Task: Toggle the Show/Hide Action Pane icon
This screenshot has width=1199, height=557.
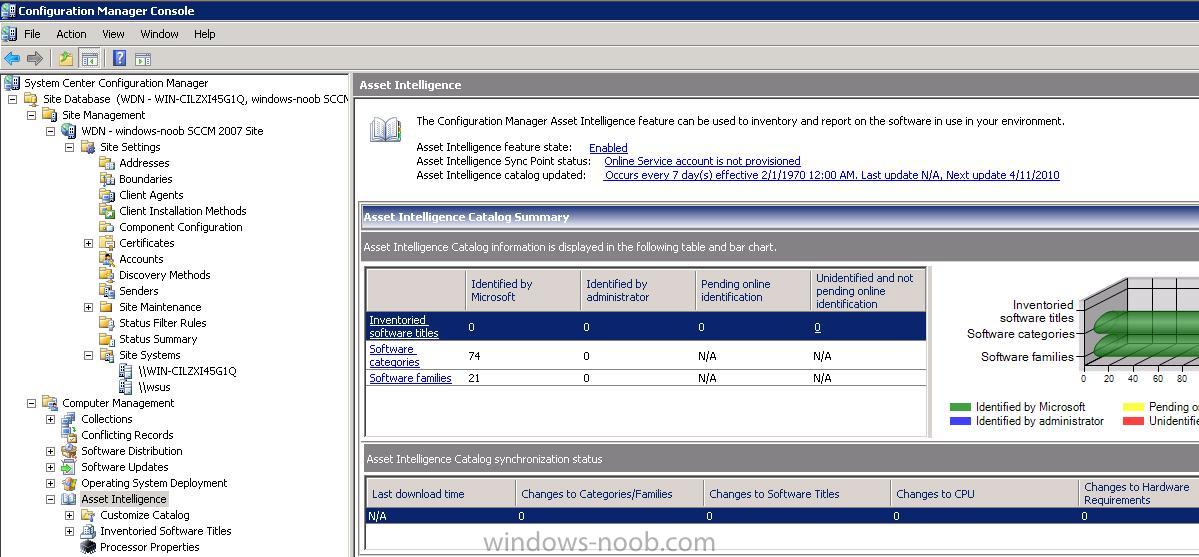Action: 143,59
